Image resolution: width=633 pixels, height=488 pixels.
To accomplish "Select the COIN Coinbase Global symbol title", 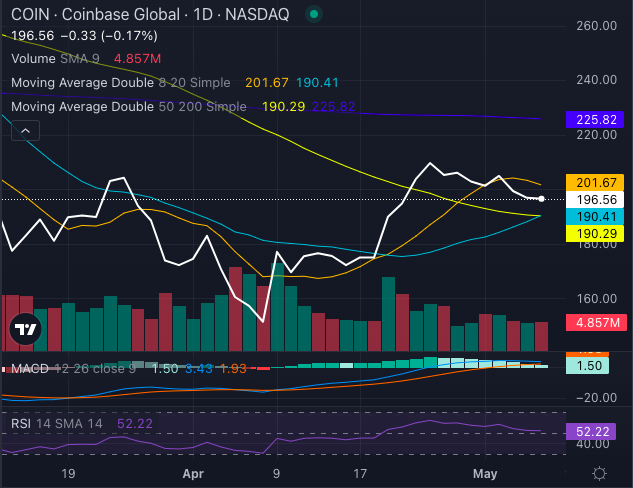I will tap(150, 15).
